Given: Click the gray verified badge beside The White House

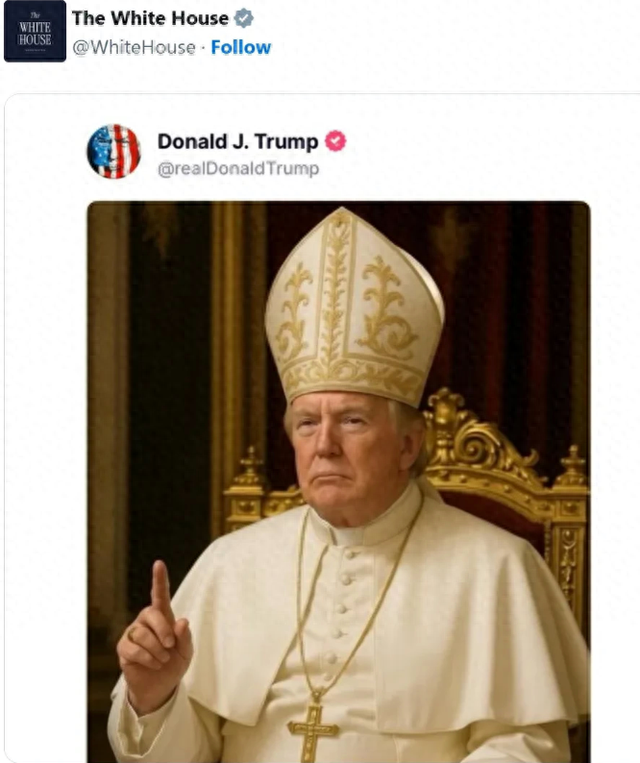Looking at the screenshot, I should (243, 18).
